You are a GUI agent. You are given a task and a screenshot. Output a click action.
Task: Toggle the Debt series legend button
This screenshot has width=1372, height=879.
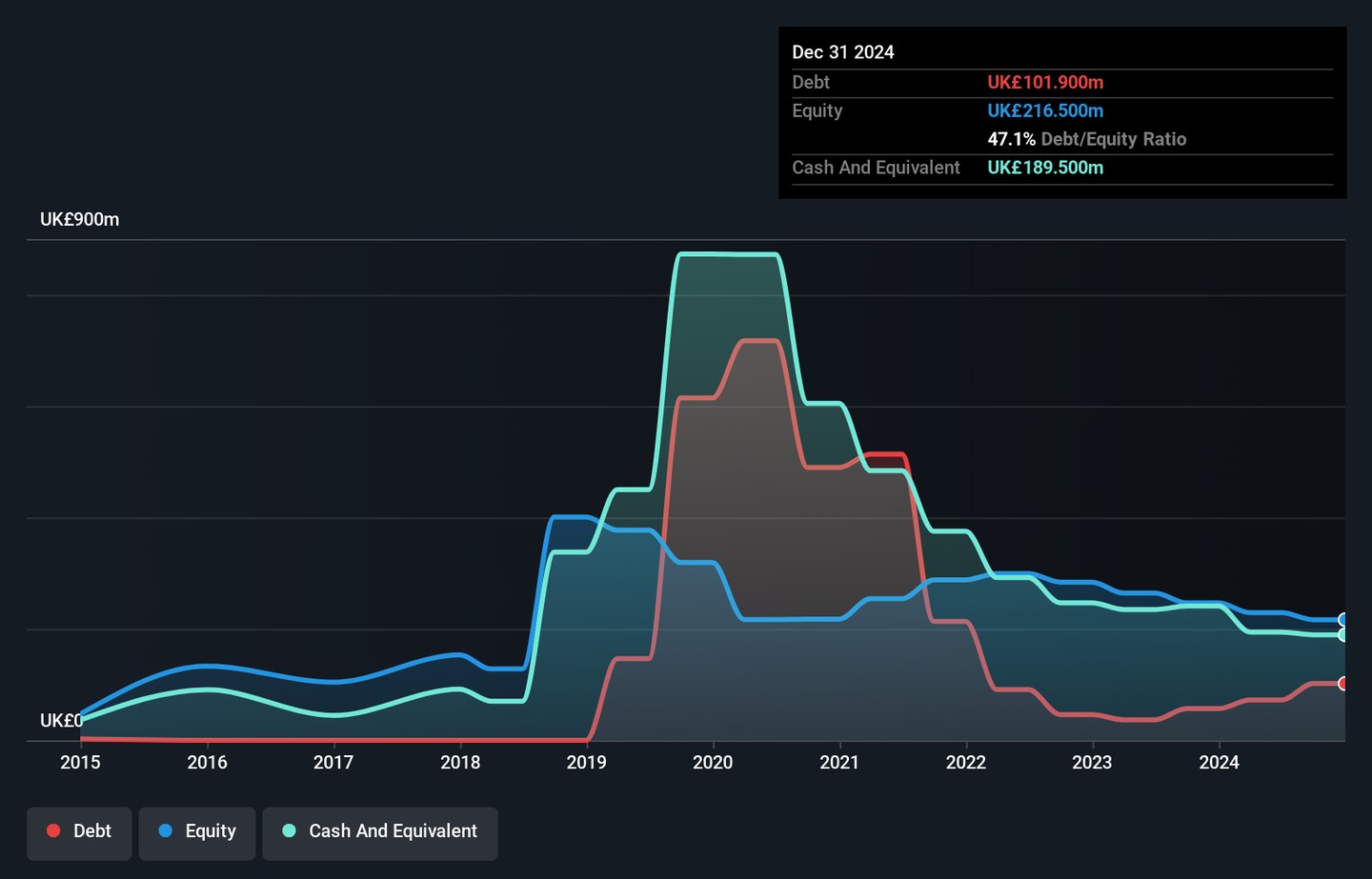pos(79,833)
